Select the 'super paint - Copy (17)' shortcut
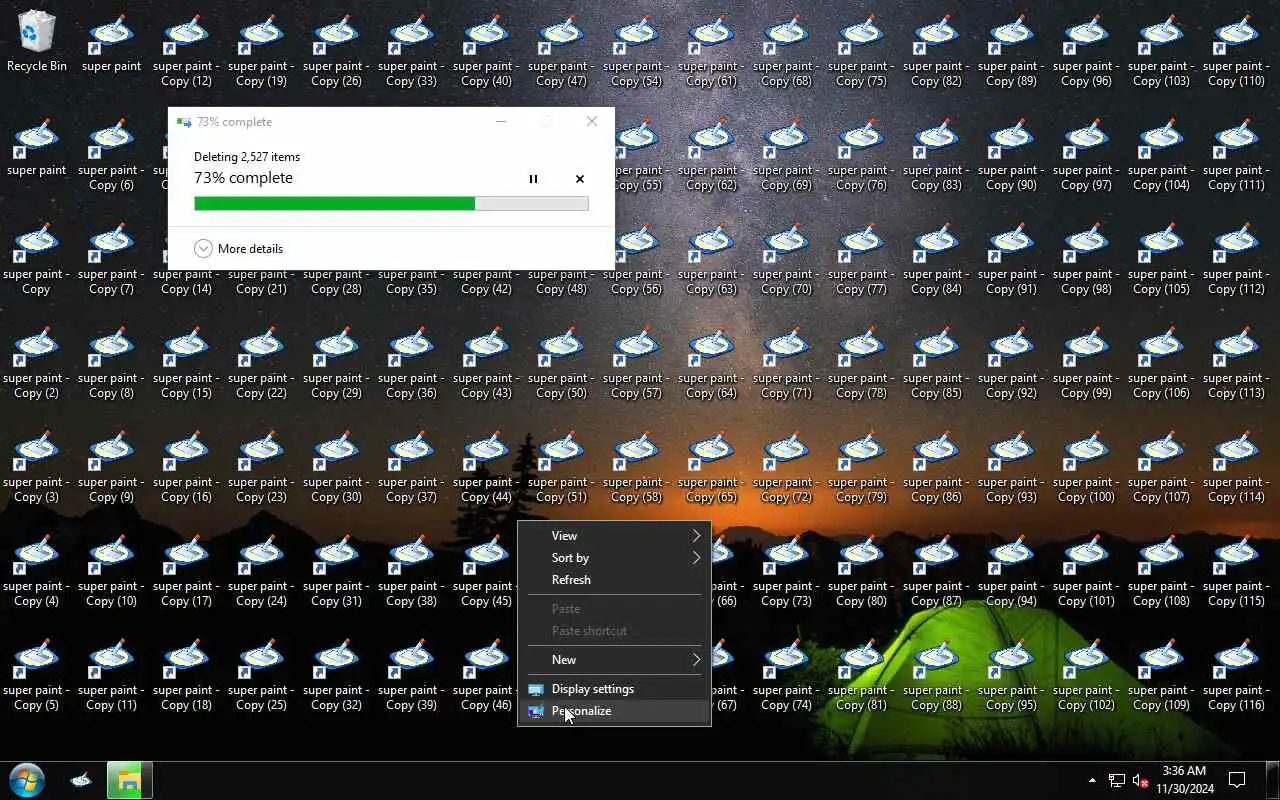Screen dimensions: 1280x800 pos(187,570)
